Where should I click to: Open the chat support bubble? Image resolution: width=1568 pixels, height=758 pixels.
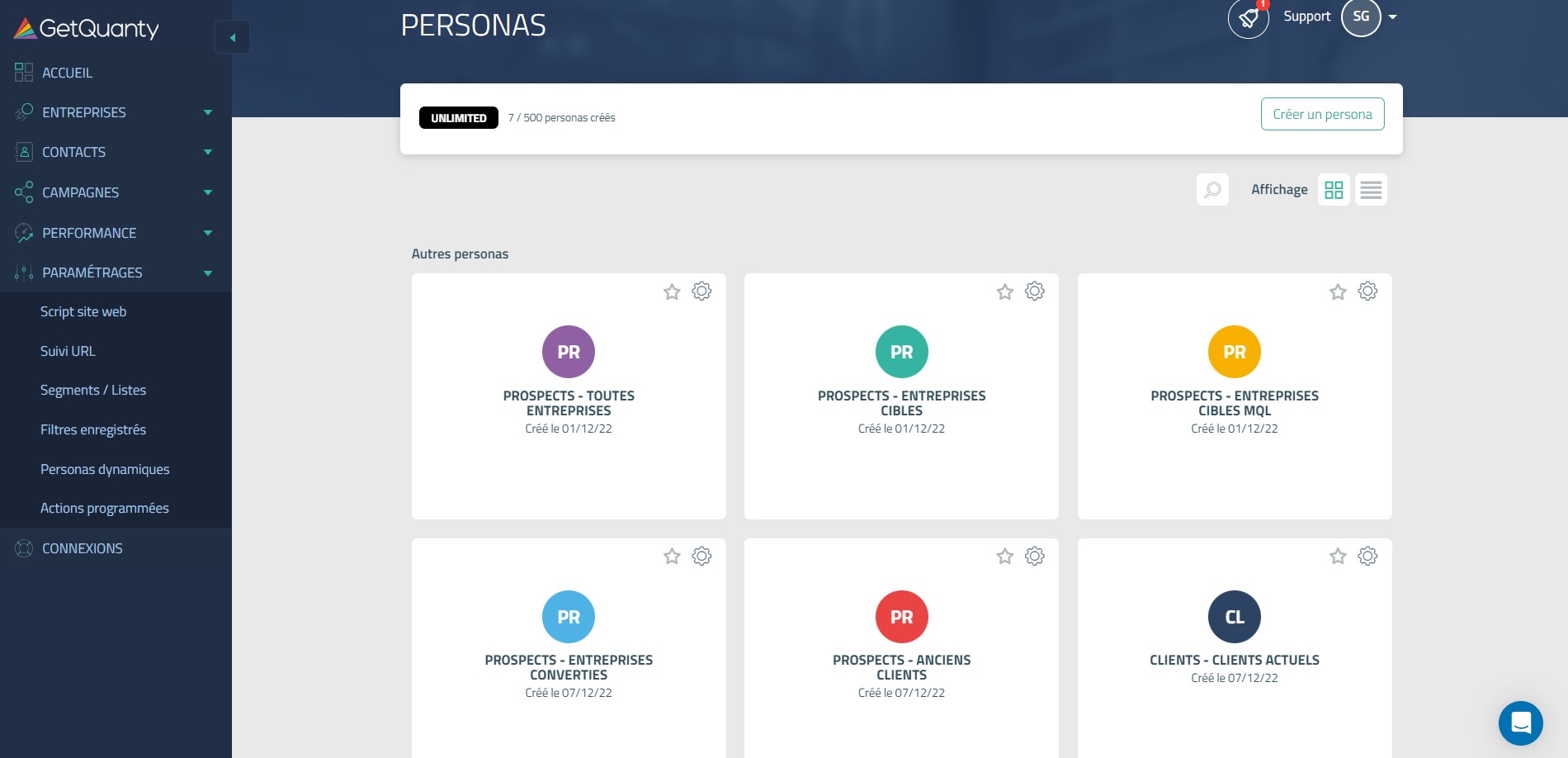coord(1520,723)
